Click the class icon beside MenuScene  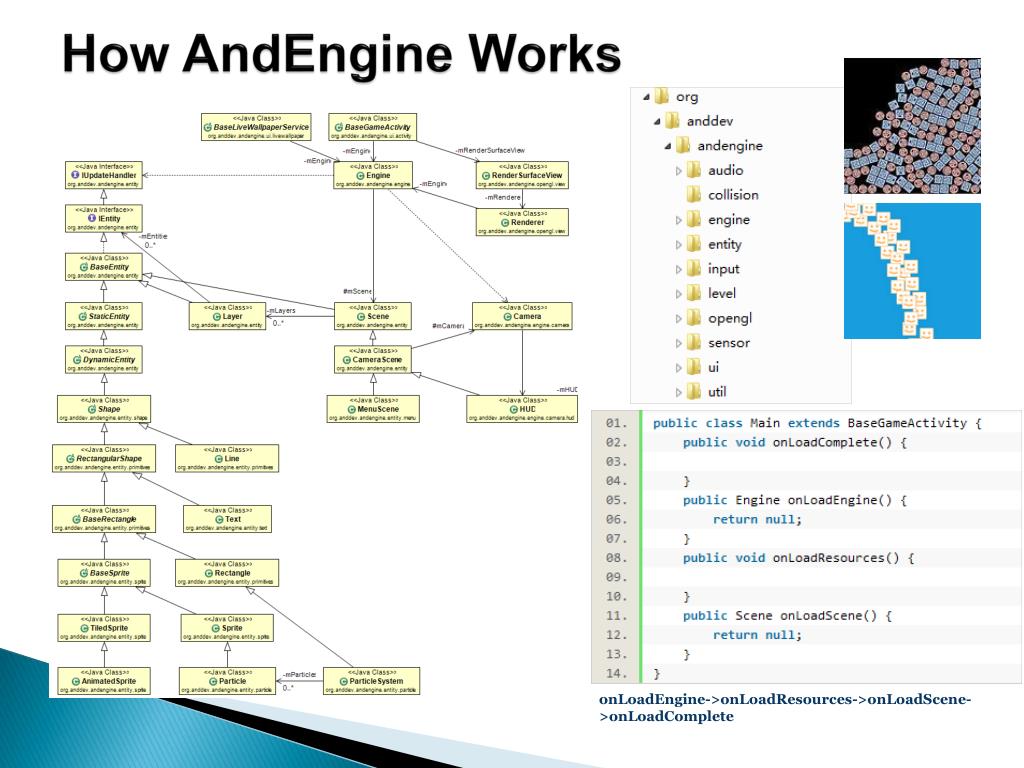[351, 409]
